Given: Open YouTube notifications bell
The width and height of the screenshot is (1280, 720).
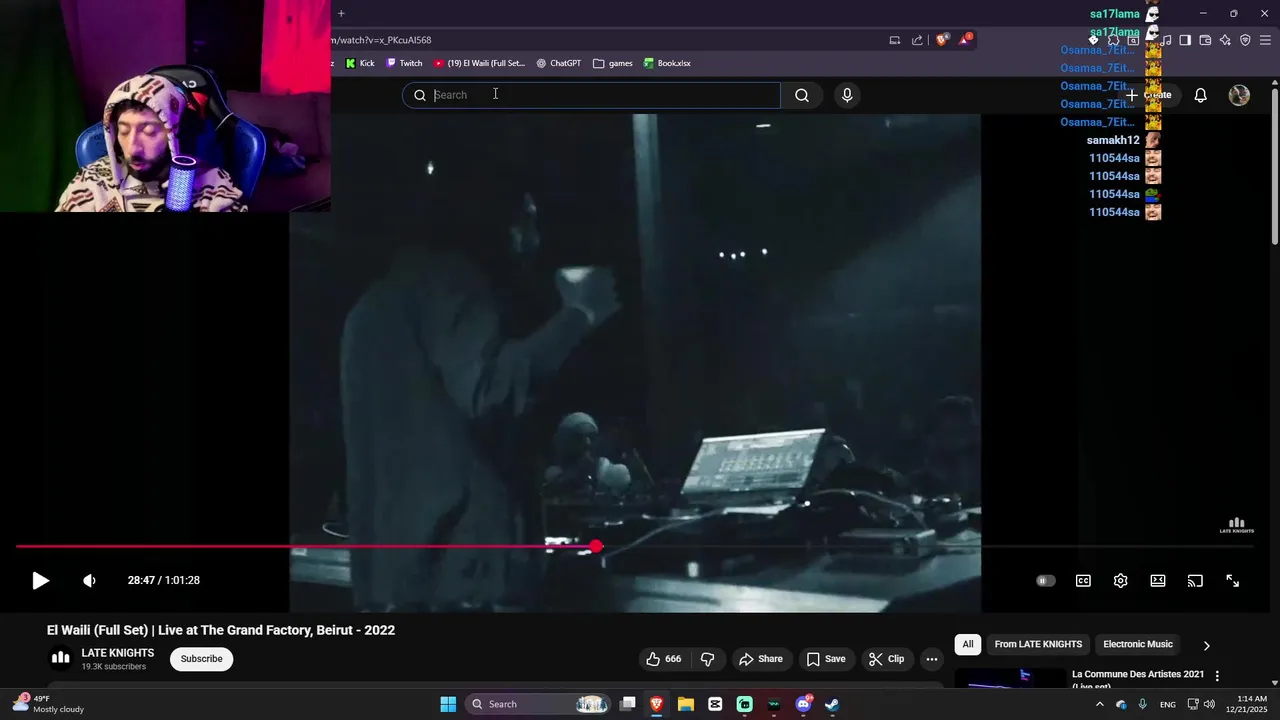Looking at the screenshot, I should 1200,95.
